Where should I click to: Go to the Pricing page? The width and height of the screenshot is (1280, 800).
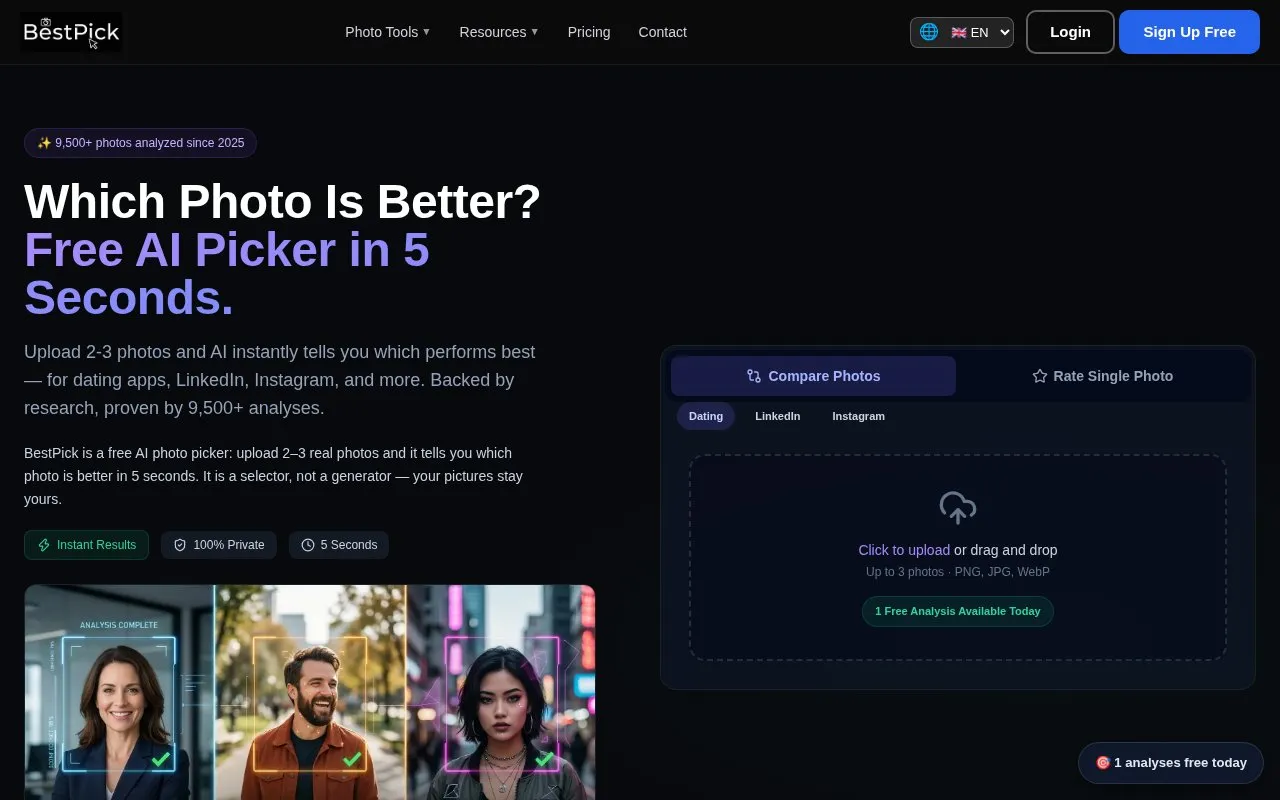coord(589,32)
